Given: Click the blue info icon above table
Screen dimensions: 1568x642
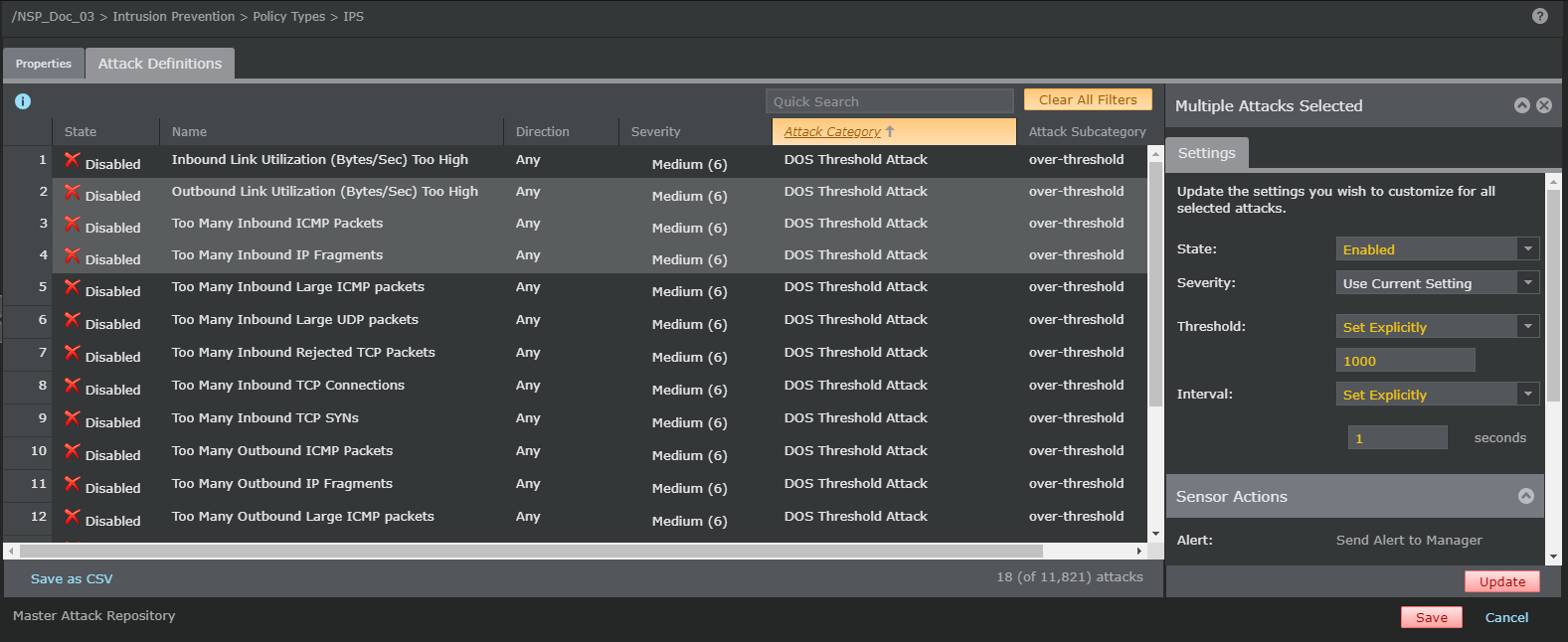Looking at the screenshot, I should [x=23, y=101].
